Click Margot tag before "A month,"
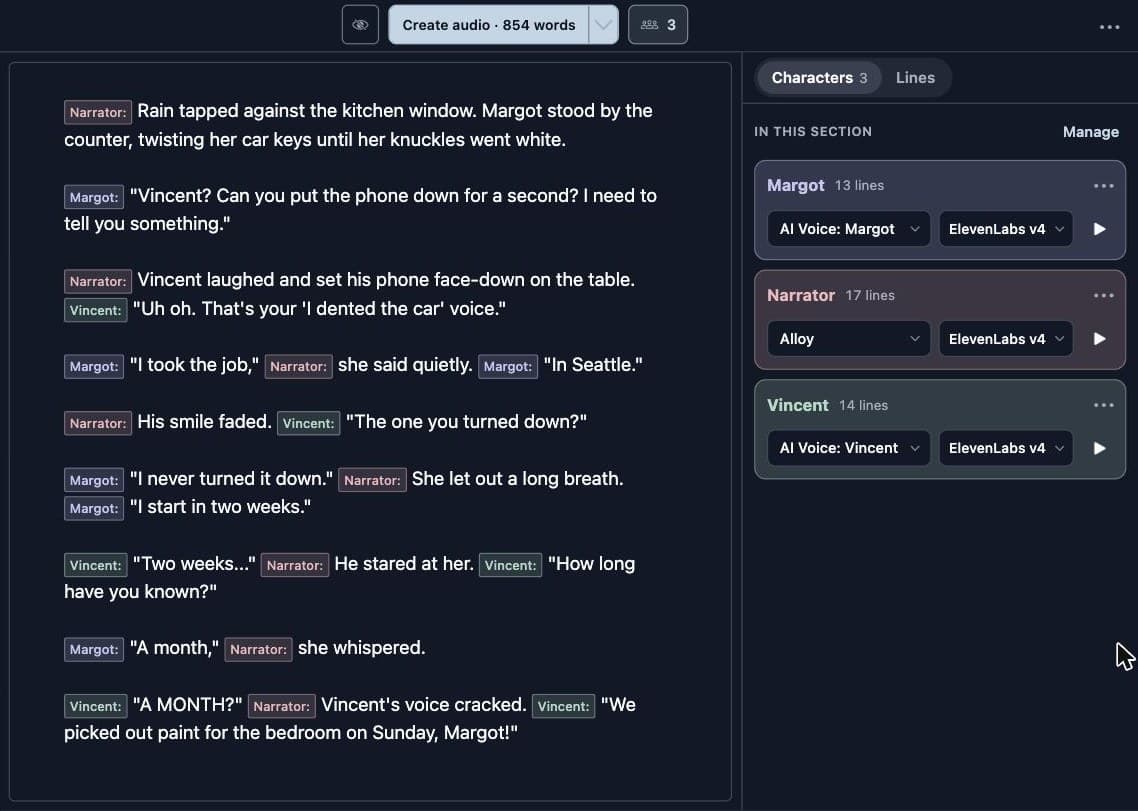 94,649
